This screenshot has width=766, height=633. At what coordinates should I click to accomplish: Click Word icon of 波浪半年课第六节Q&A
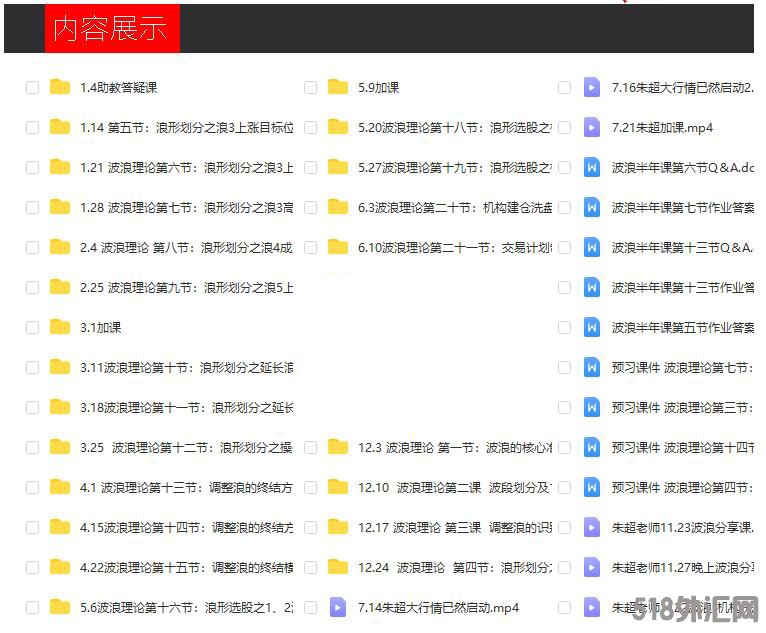(x=592, y=168)
